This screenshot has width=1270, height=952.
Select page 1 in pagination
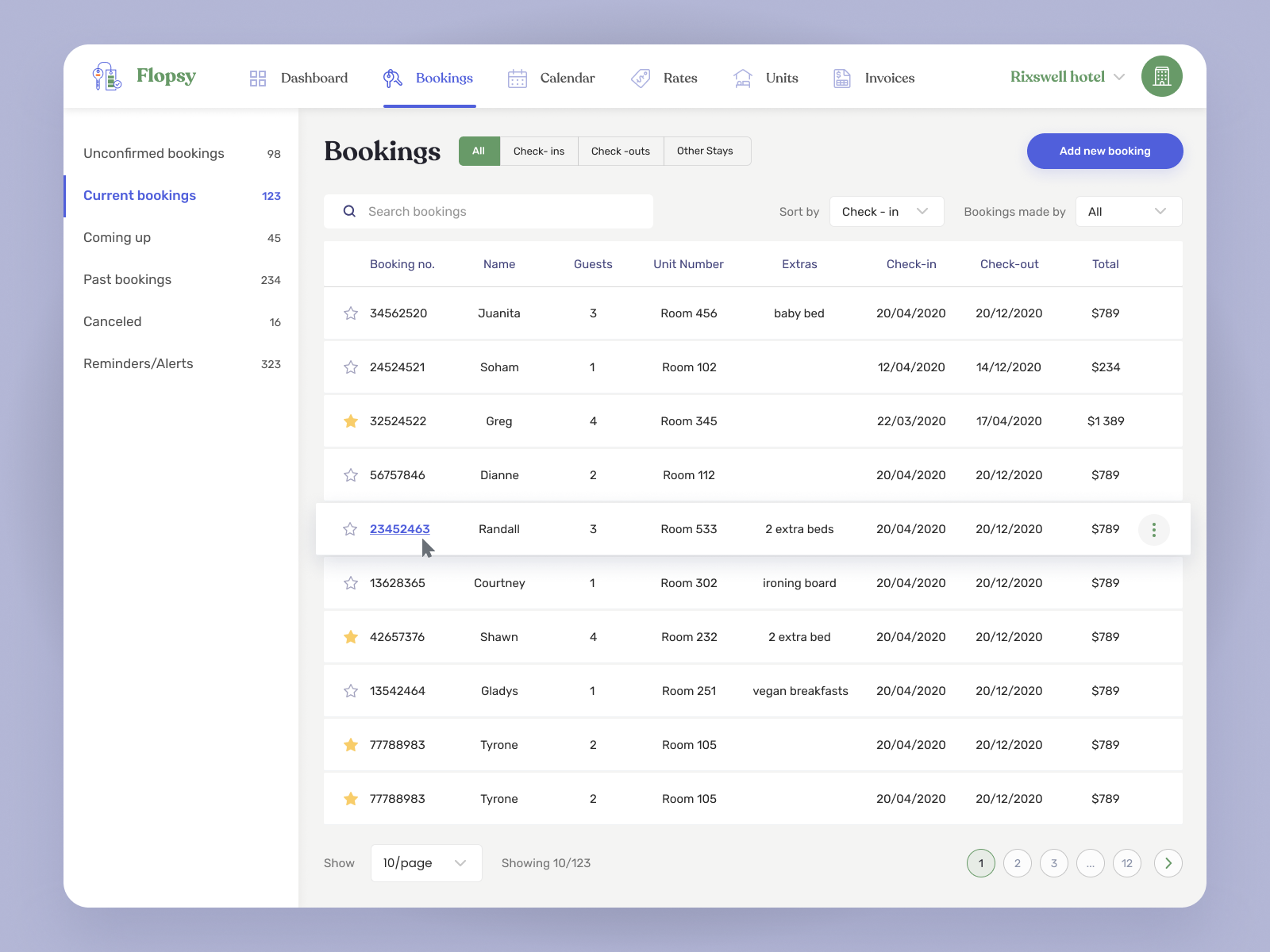pos(981,863)
